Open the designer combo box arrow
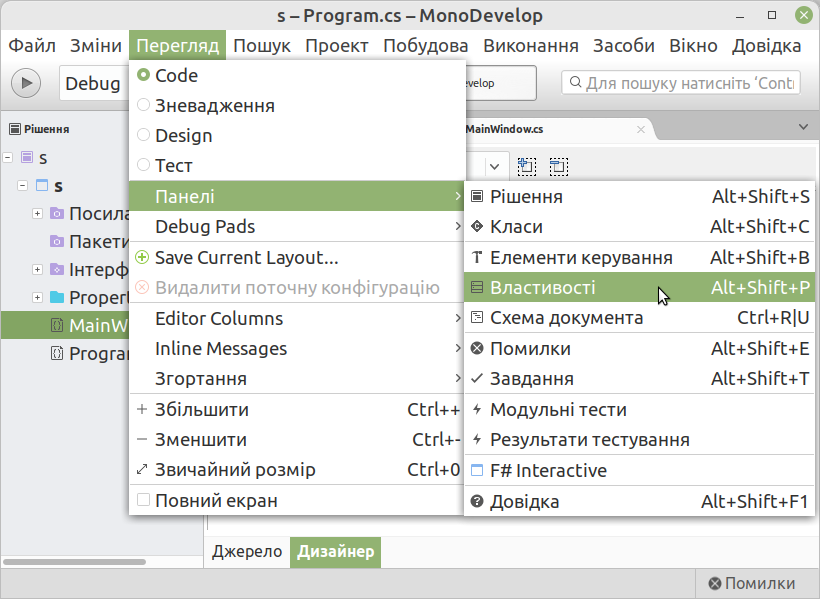The height and width of the screenshot is (599, 820). tap(494, 167)
